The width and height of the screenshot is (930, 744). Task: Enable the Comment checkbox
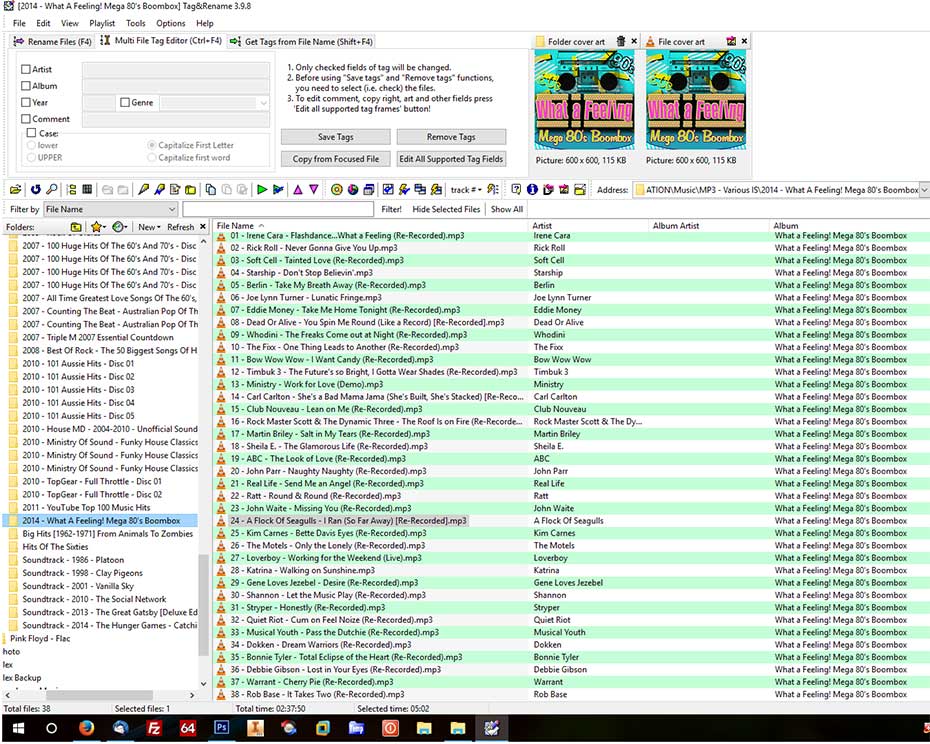tap(26, 119)
